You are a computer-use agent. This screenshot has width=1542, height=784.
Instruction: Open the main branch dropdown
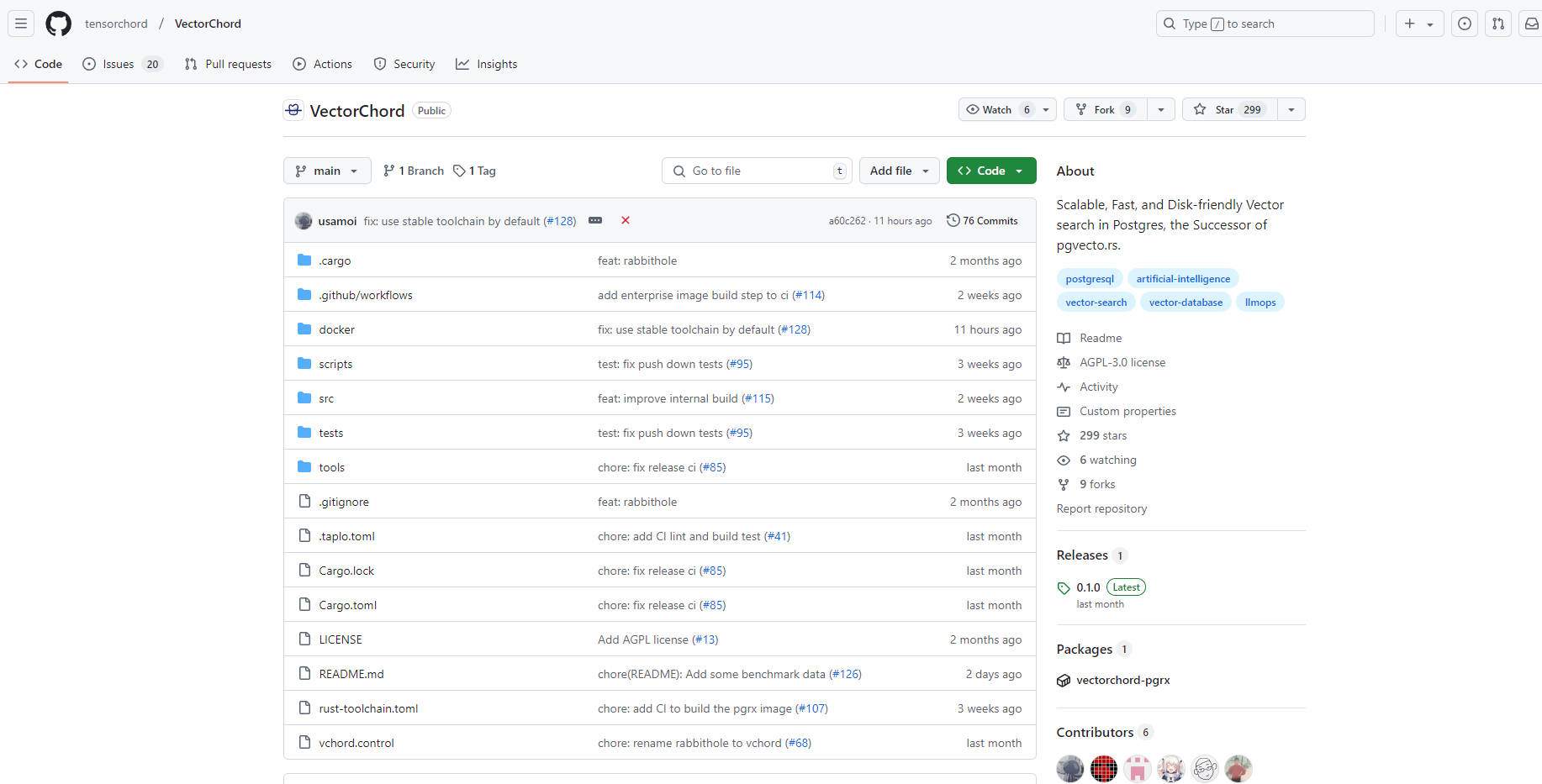(327, 171)
